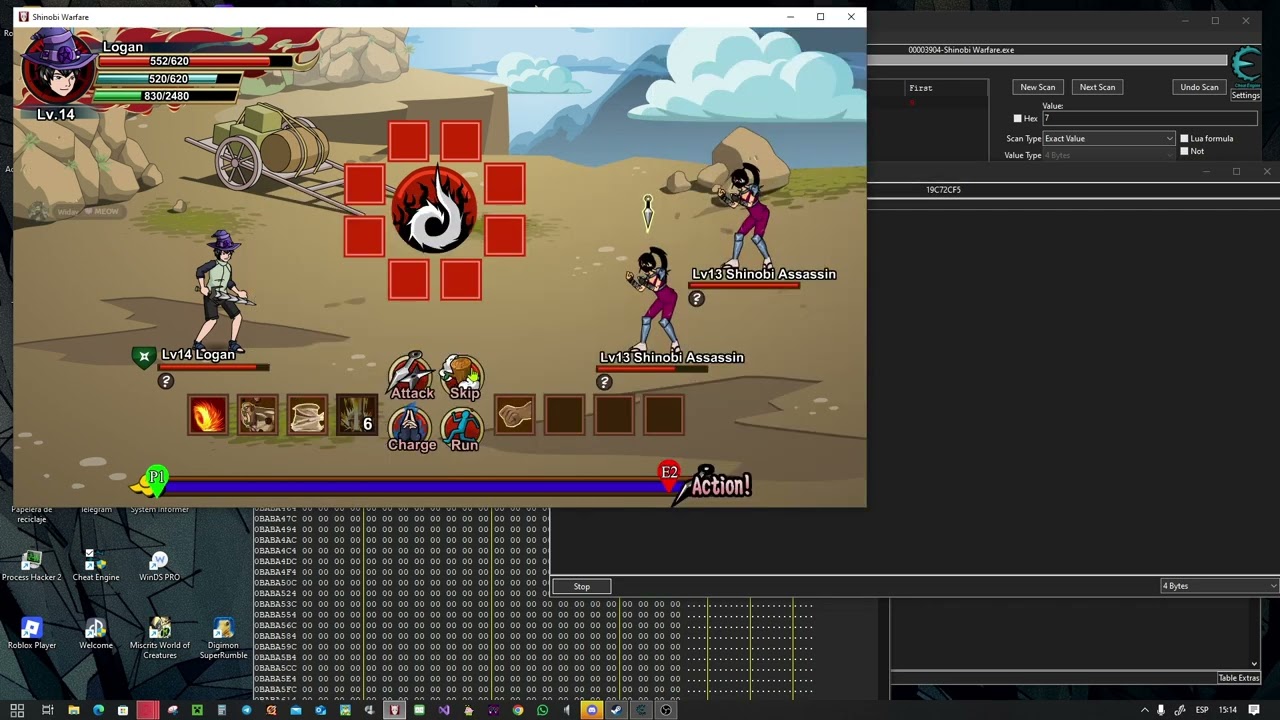Screen dimensions: 1280x720
Task: Select the skill on cooldown showing 6
Action: coord(356,416)
